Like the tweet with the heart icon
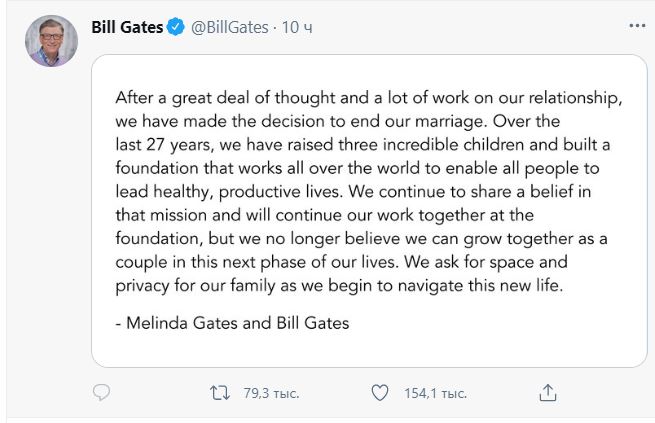 point(380,393)
